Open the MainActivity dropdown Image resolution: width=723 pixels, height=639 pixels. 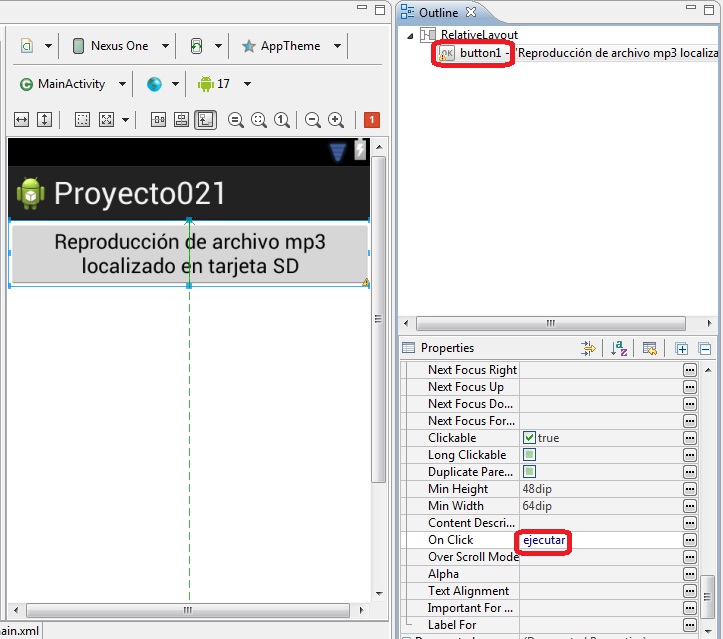click(x=72, y=84)
